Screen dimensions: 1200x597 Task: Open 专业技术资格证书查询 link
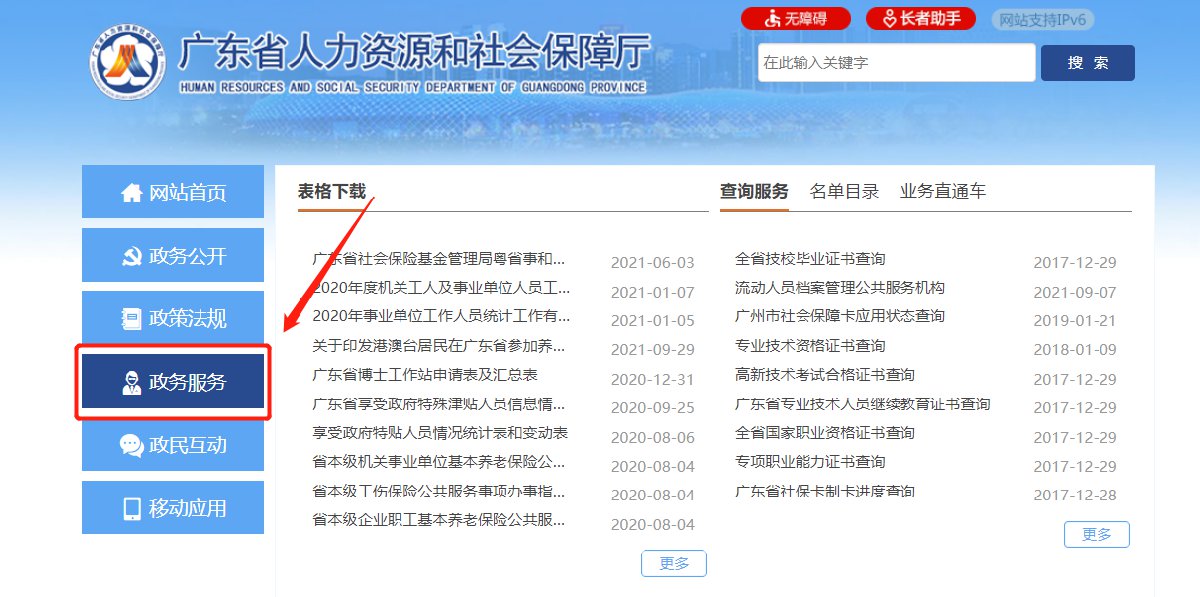(x=810, y=346)
